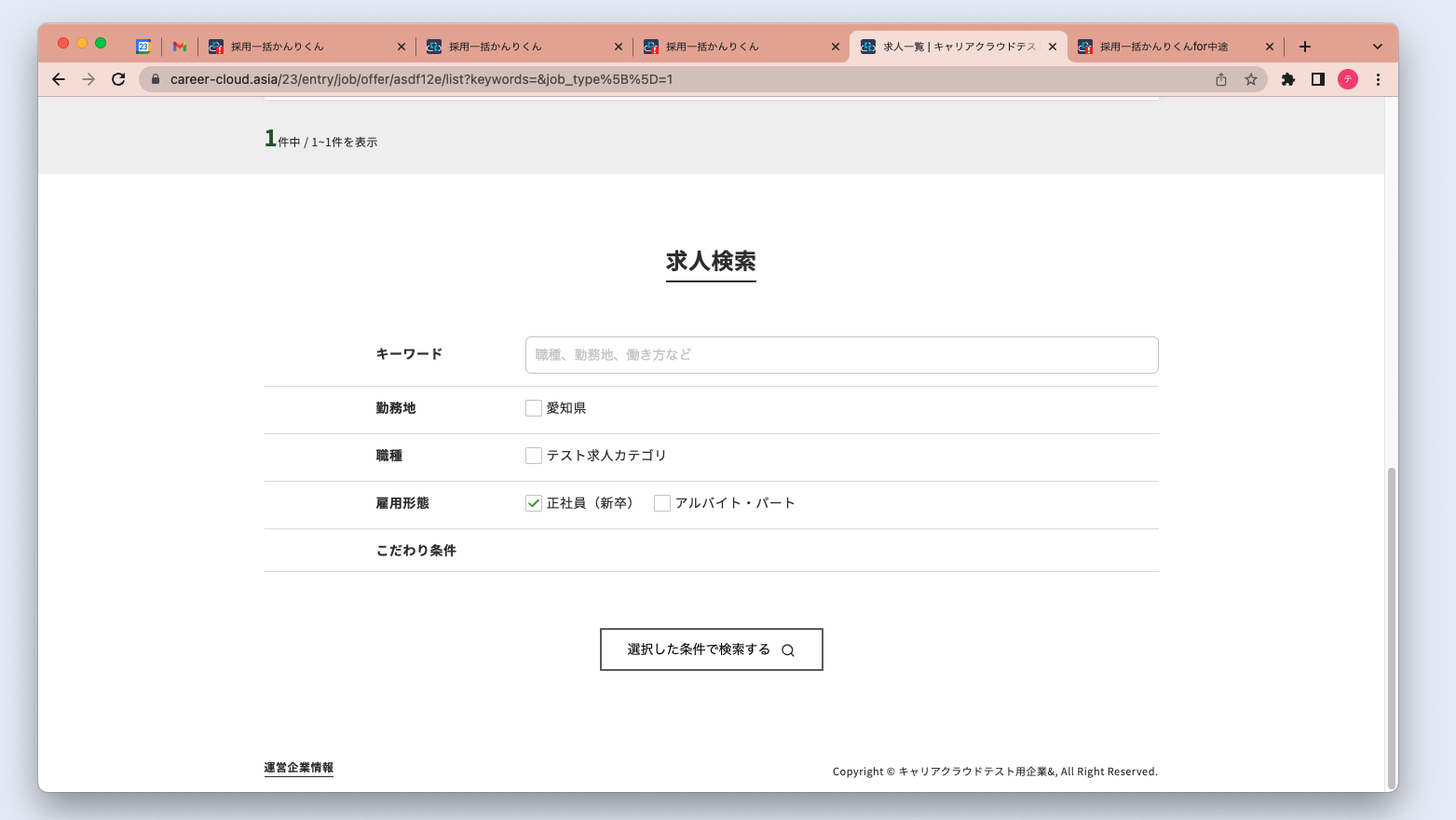Open a new browser tab with plus

(1305, 46)
